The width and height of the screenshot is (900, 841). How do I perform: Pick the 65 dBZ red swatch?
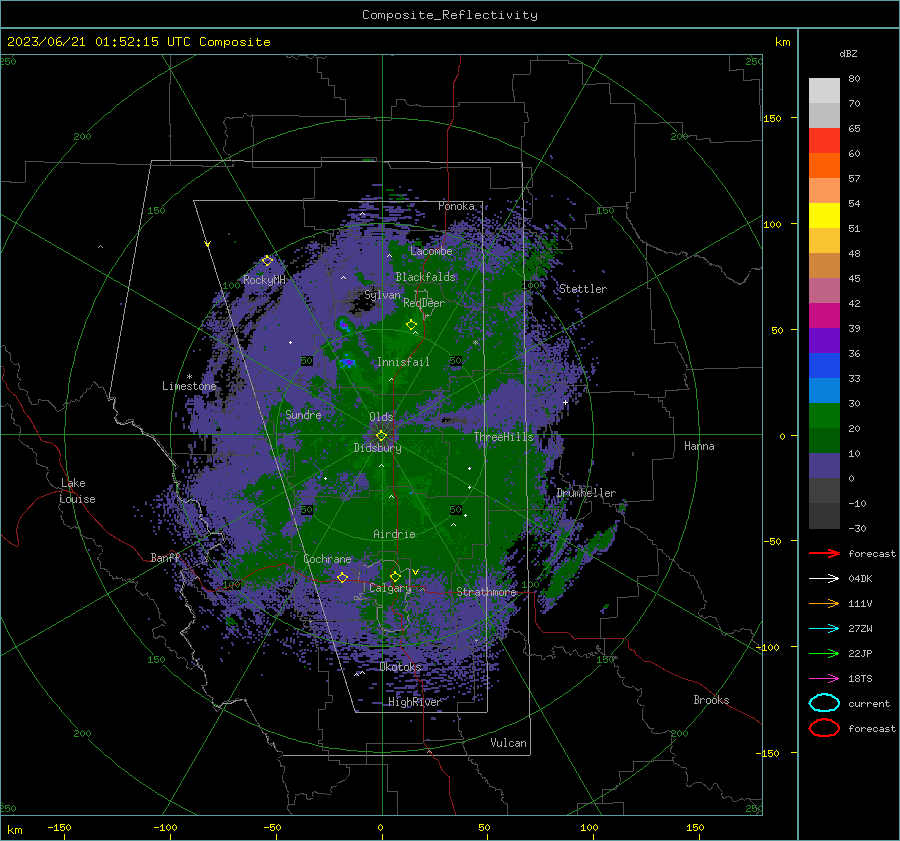tap(824, 141)
